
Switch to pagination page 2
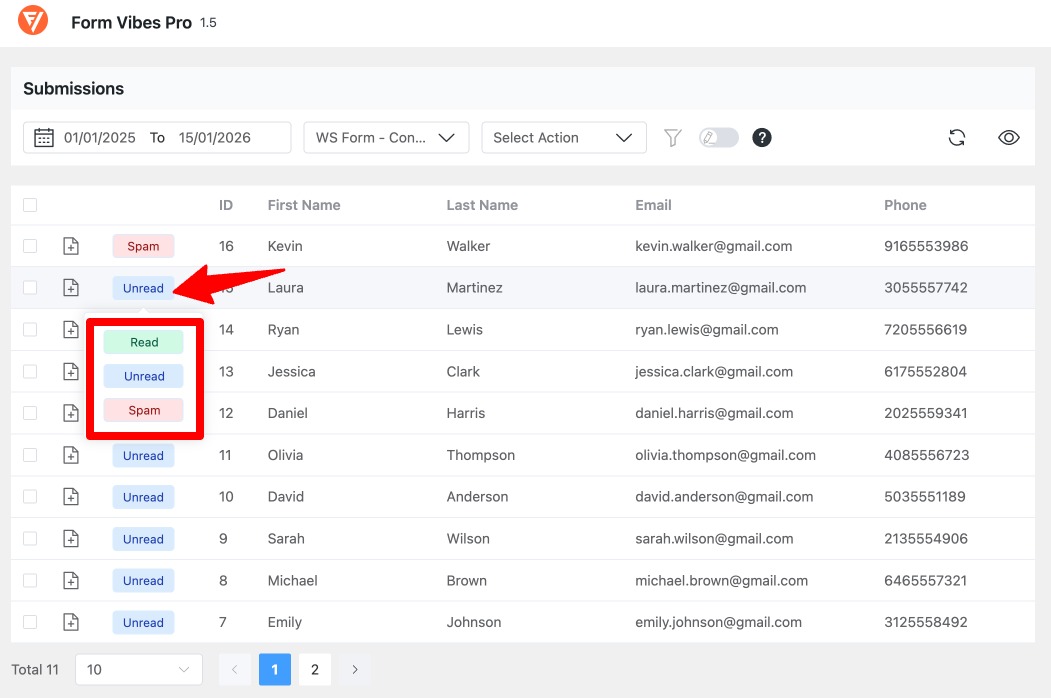(315, 669)
